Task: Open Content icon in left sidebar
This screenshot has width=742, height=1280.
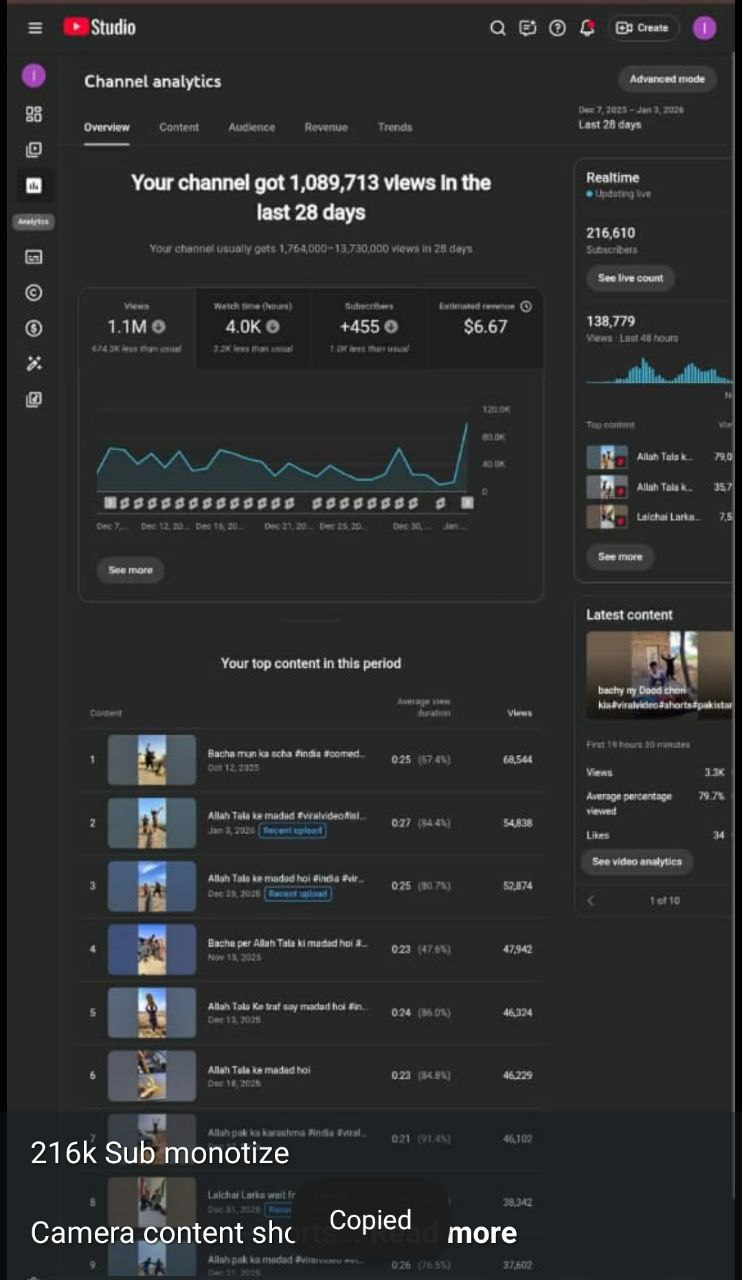Action: [34, 150]
